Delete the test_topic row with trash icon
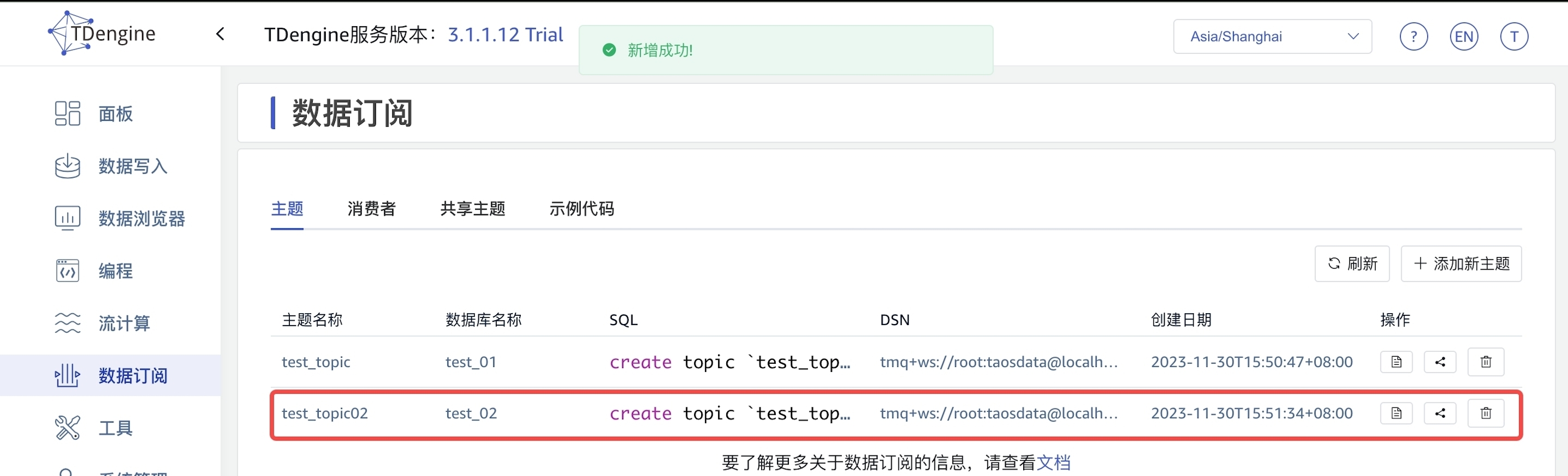 [1485, 362]
